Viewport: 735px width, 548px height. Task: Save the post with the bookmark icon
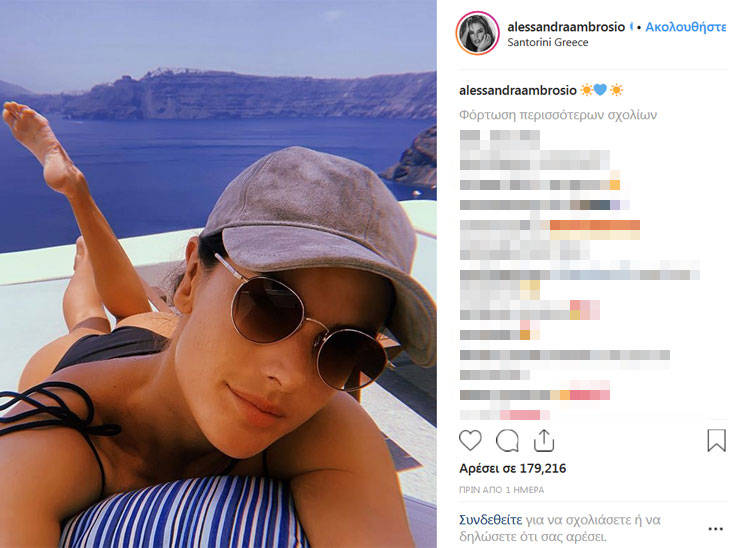coord(716,440)
